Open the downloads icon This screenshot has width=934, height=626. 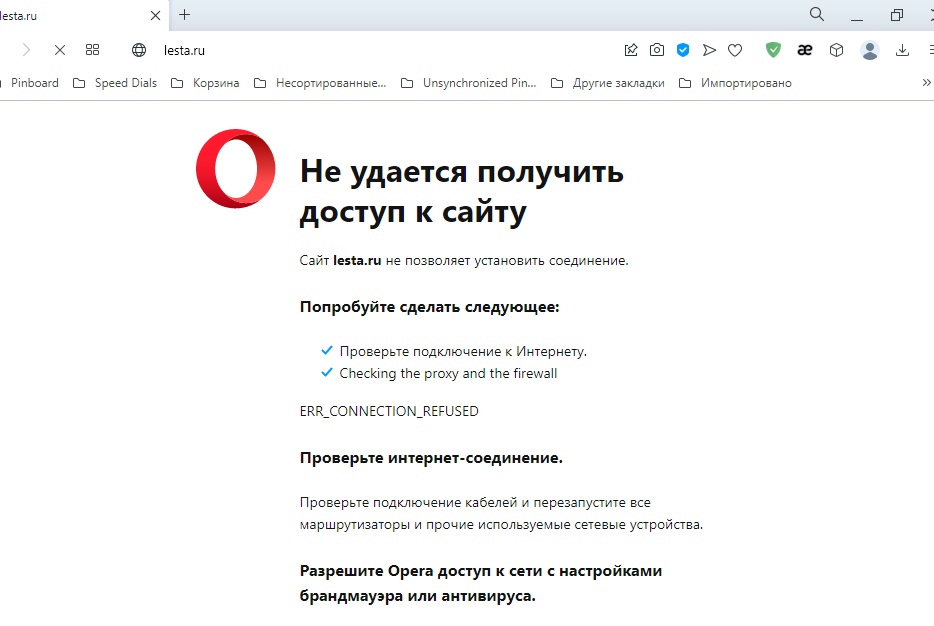pyautogui.click(x=902, y=50)
